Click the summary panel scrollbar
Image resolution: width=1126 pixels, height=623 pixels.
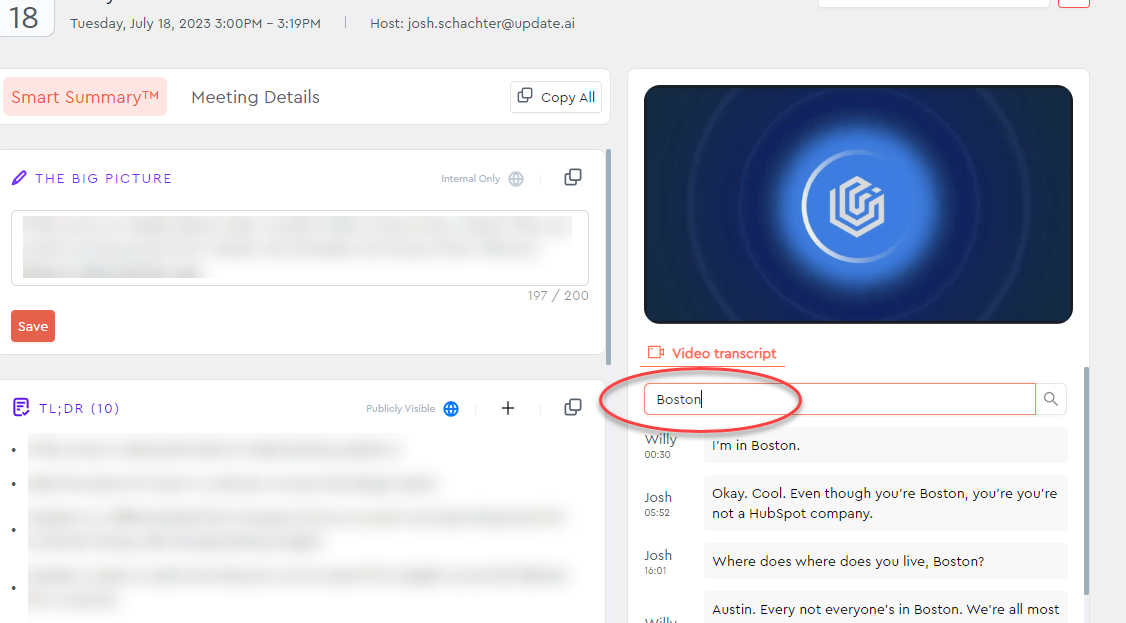point(608,257)
